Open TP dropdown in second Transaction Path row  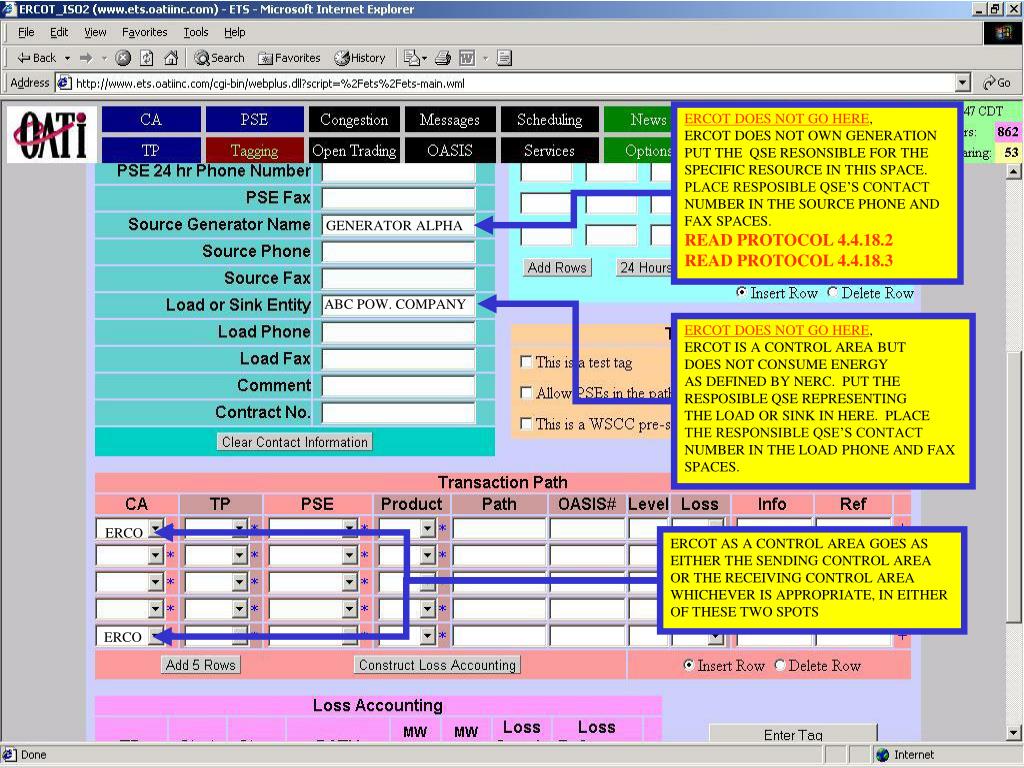[240, 555]
